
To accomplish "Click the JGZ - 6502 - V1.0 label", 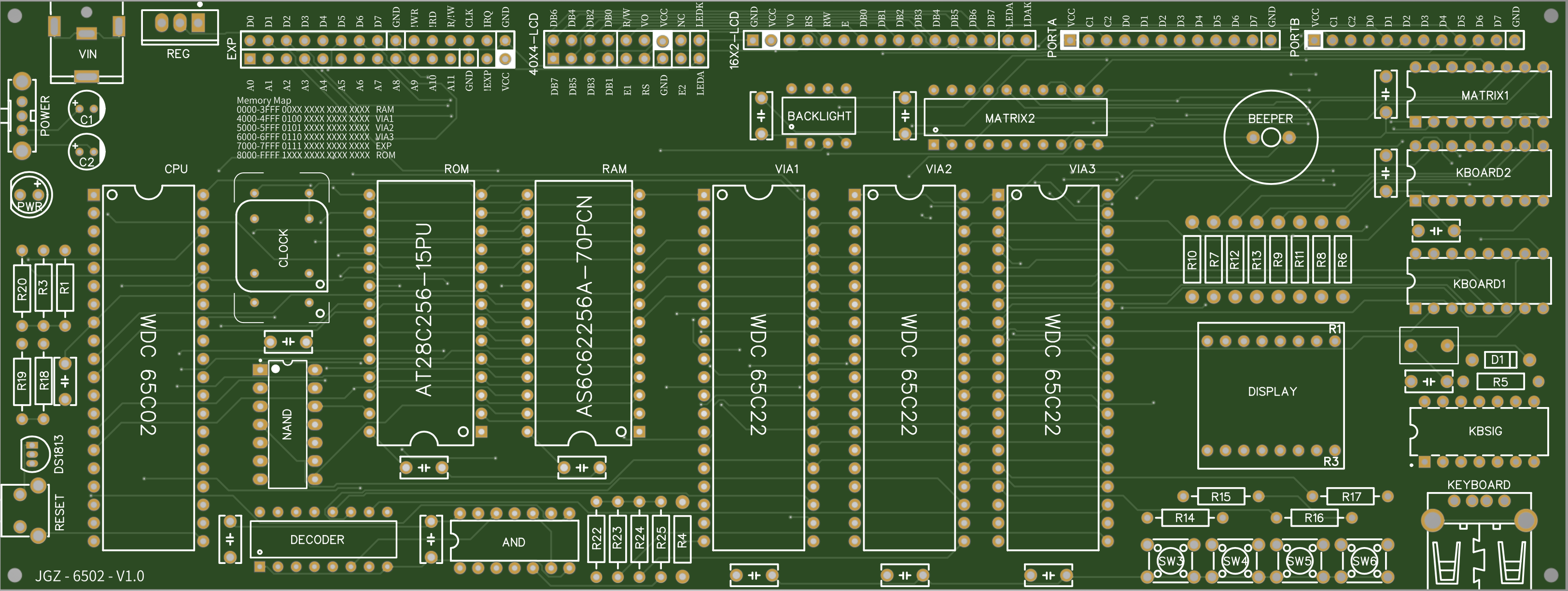I will pos(89,576).
